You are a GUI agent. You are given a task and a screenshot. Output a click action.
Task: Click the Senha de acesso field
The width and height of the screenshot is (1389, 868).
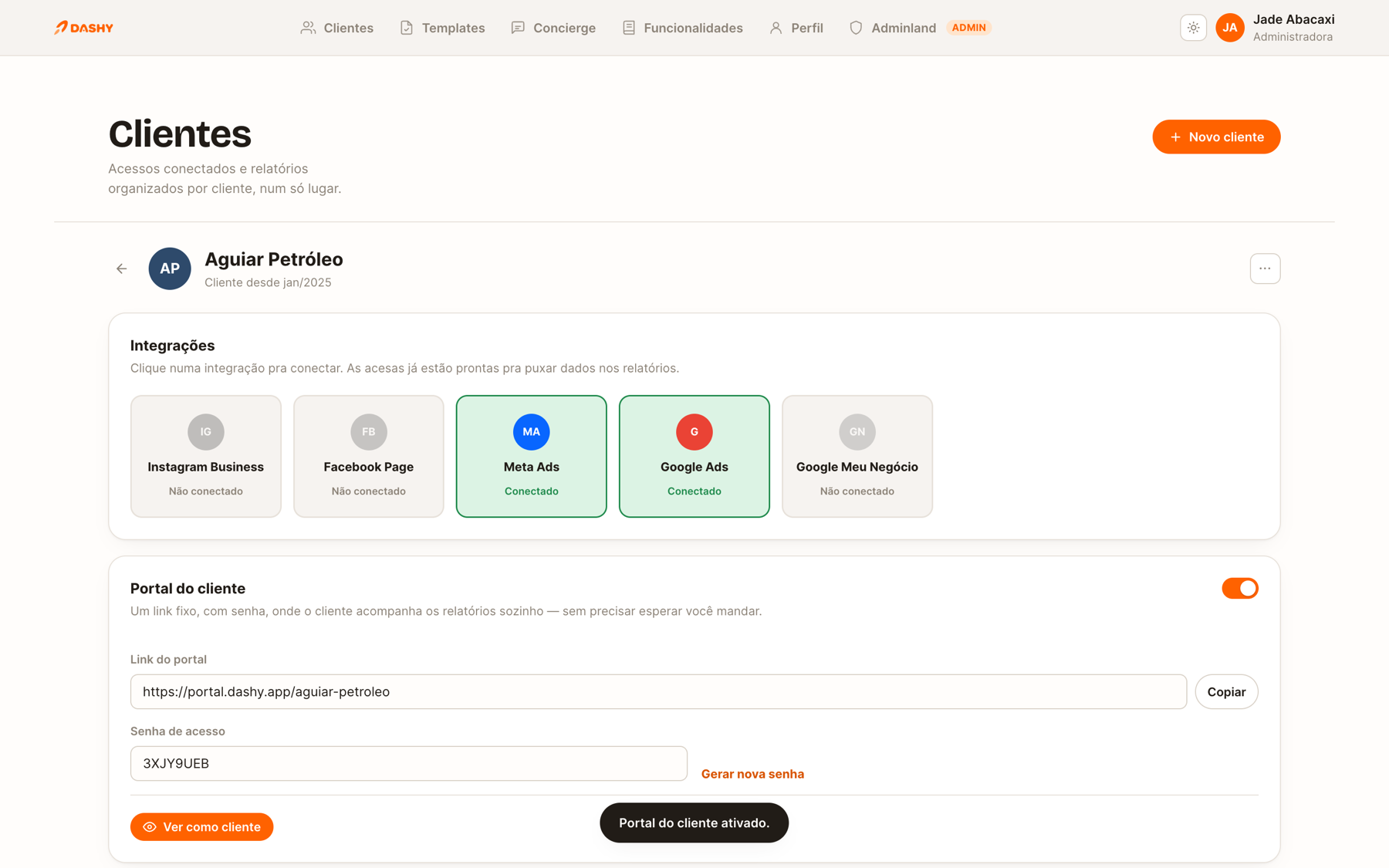[409, 763]
